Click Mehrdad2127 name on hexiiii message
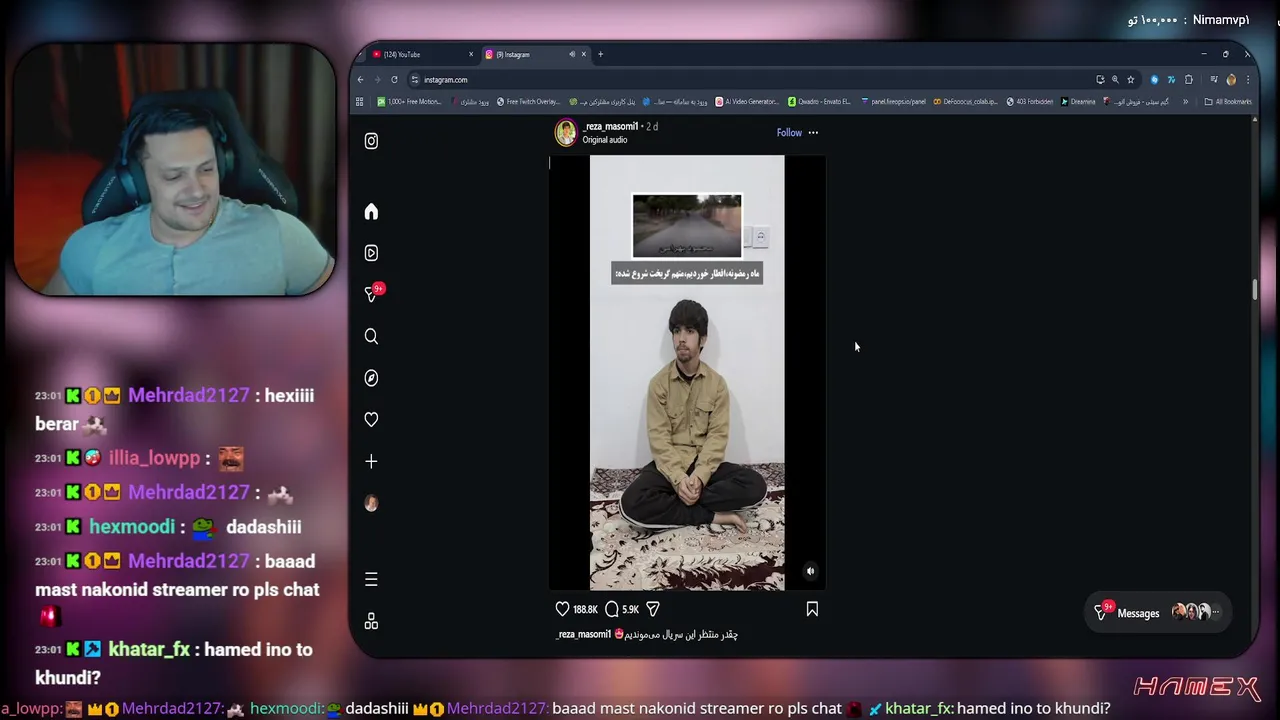The height and width of the screenshot is (720, 1280). pyautogui.click(x=189, y=395)
